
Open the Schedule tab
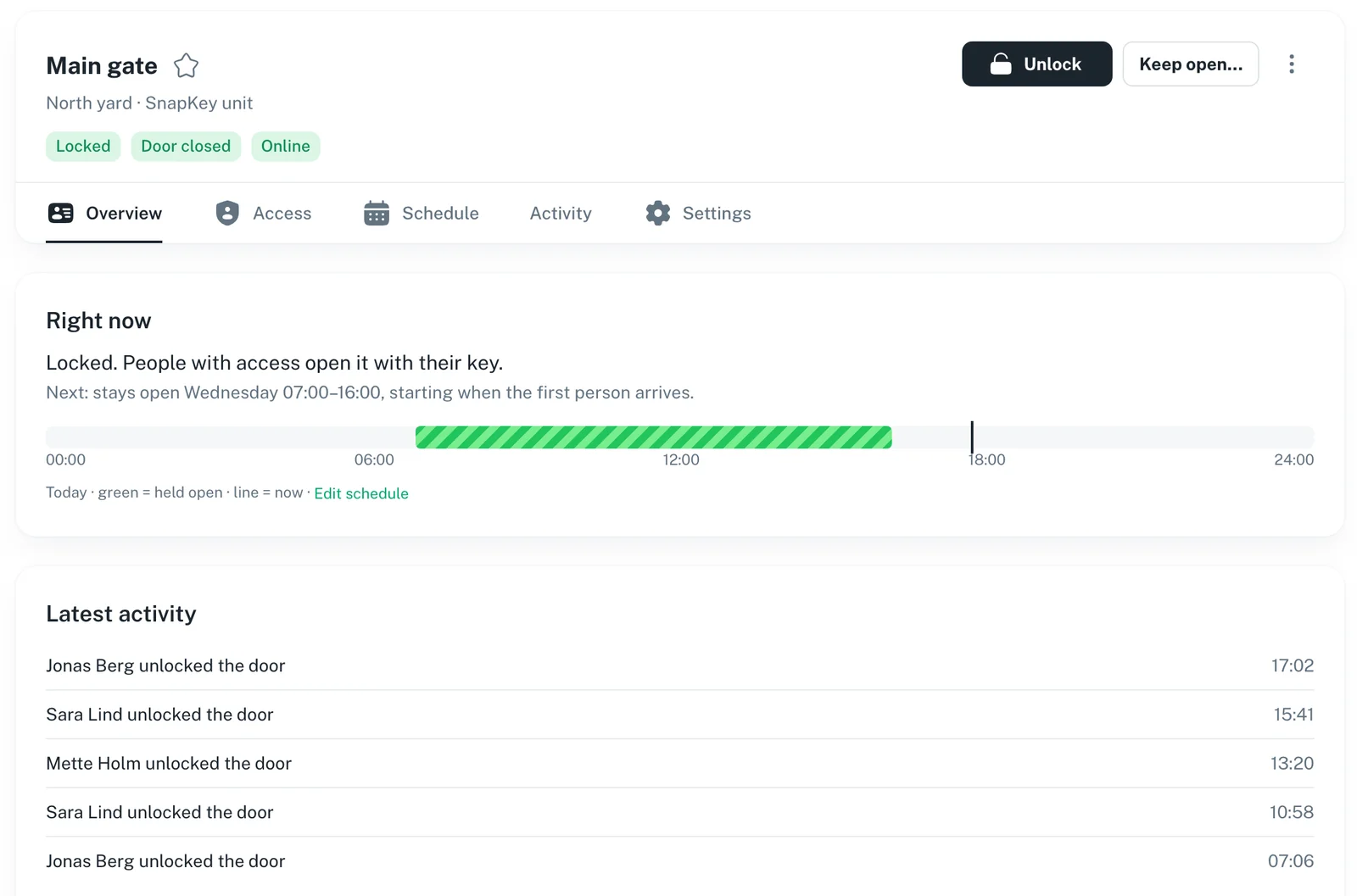[x=422, y=214]
